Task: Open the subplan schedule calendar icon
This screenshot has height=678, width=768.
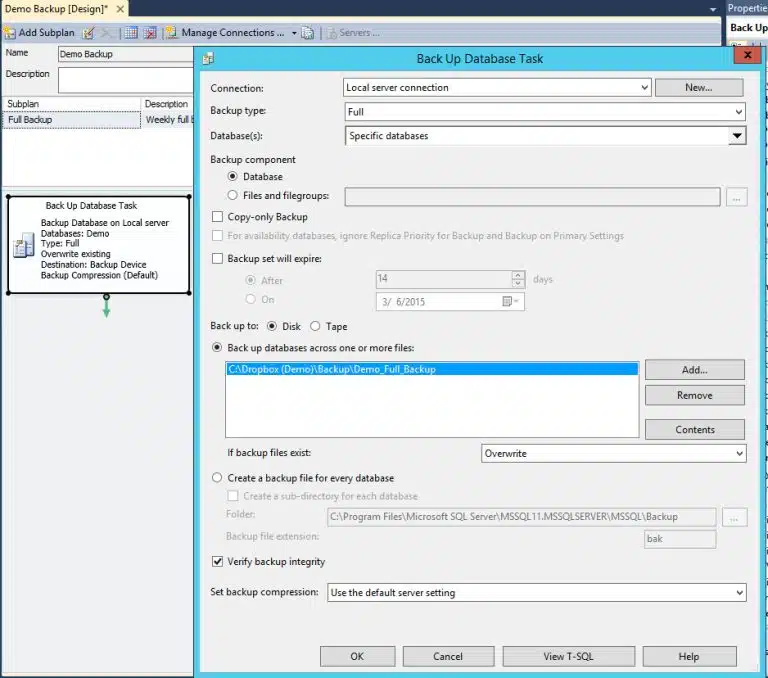Action: coord(131,33)
